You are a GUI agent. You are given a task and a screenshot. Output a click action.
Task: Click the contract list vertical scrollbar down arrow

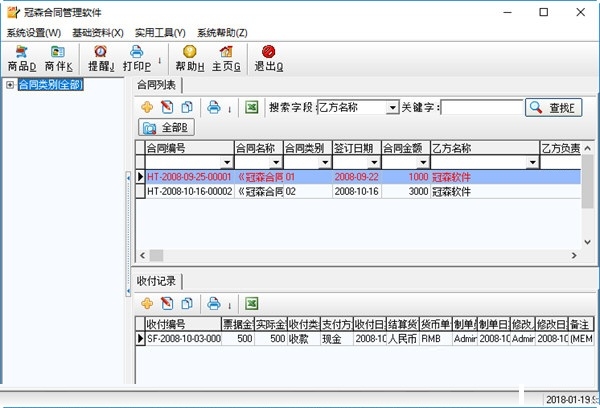[588, 242]
